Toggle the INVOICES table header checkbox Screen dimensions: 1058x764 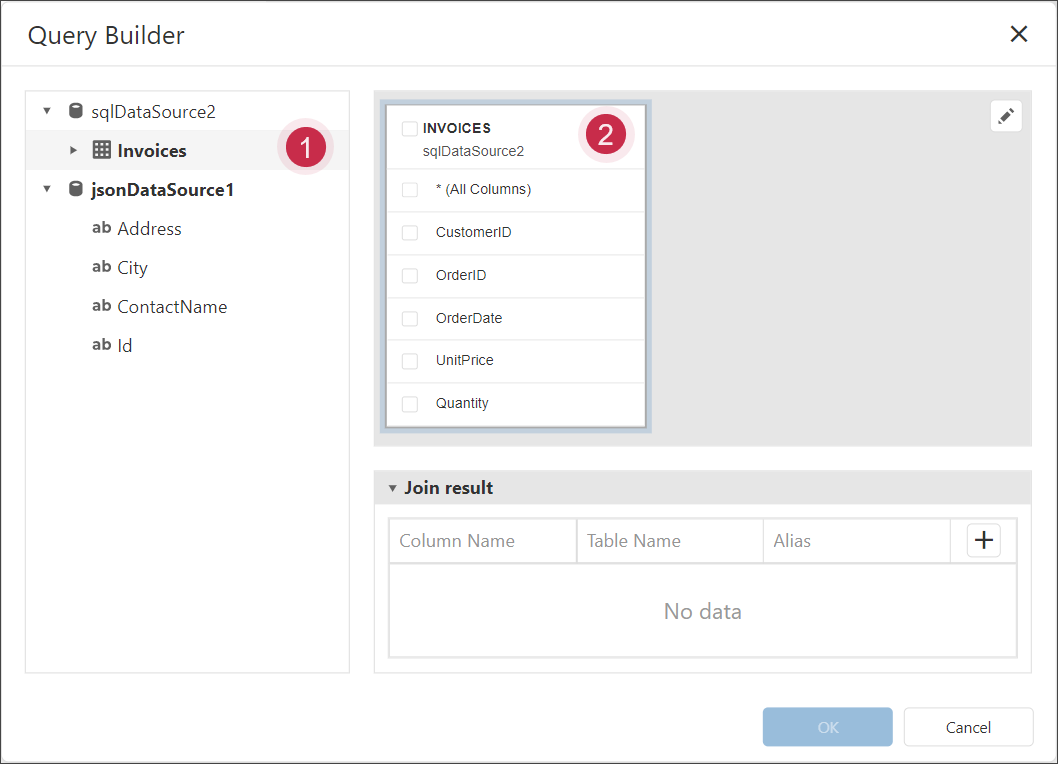coord(410,129)
